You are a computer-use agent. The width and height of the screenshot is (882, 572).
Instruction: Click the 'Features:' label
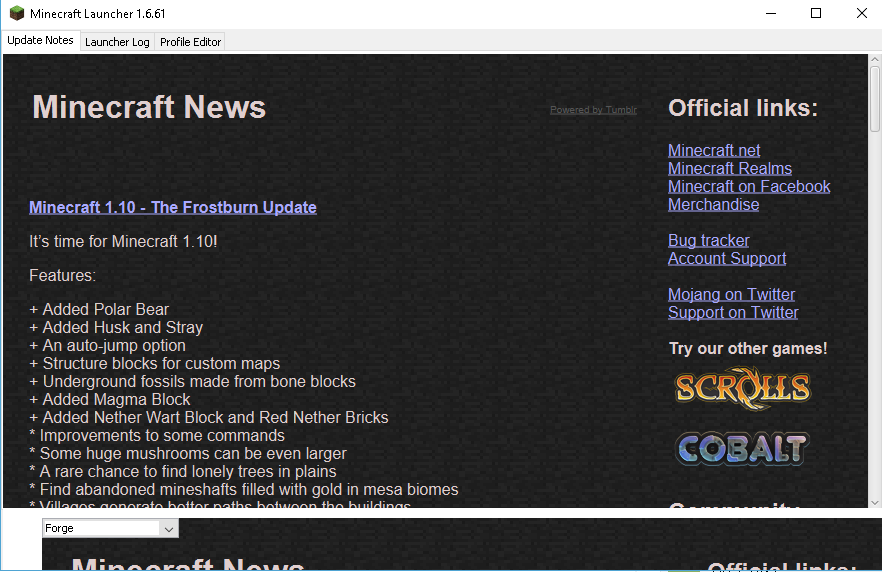(x=62, y=276)
